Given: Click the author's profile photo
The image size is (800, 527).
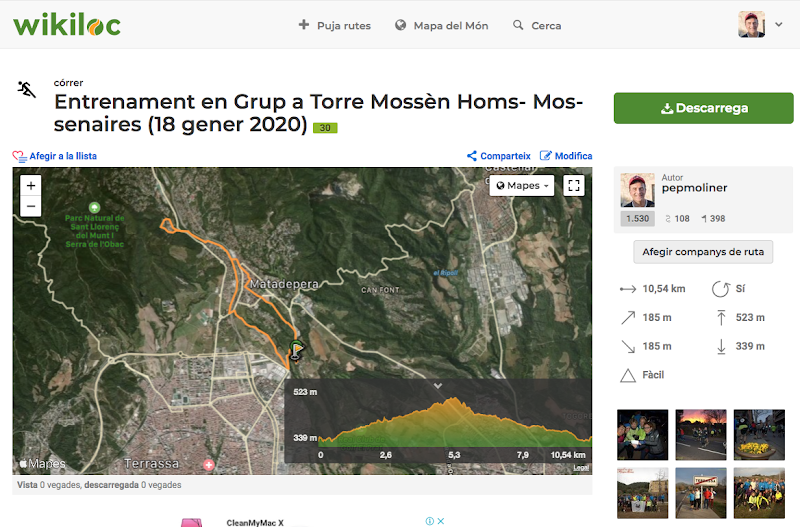Looking at the screenshot, I should (x=637, y=190).
